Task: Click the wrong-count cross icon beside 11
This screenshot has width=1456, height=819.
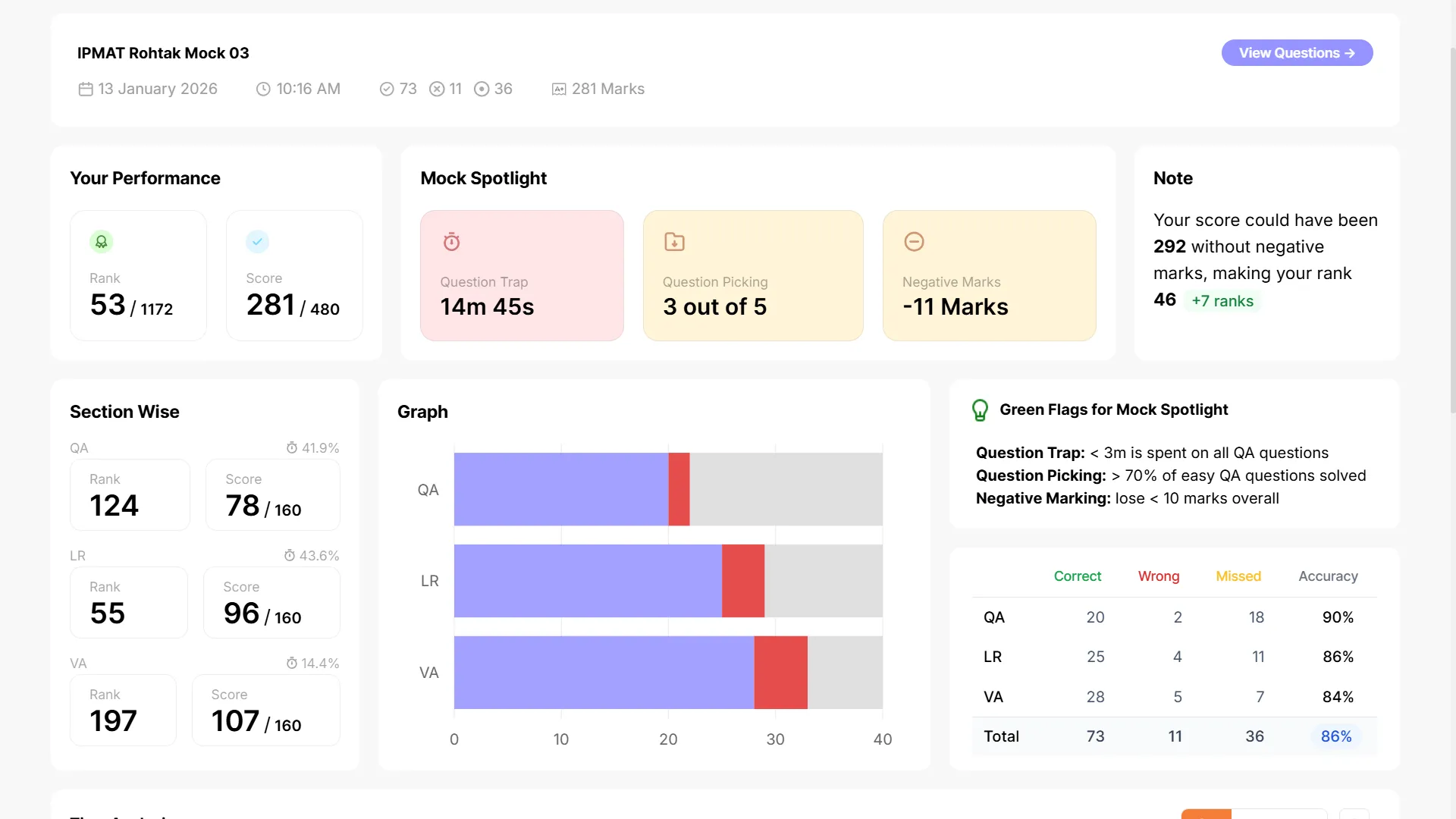Action: [x=437, y=89]
